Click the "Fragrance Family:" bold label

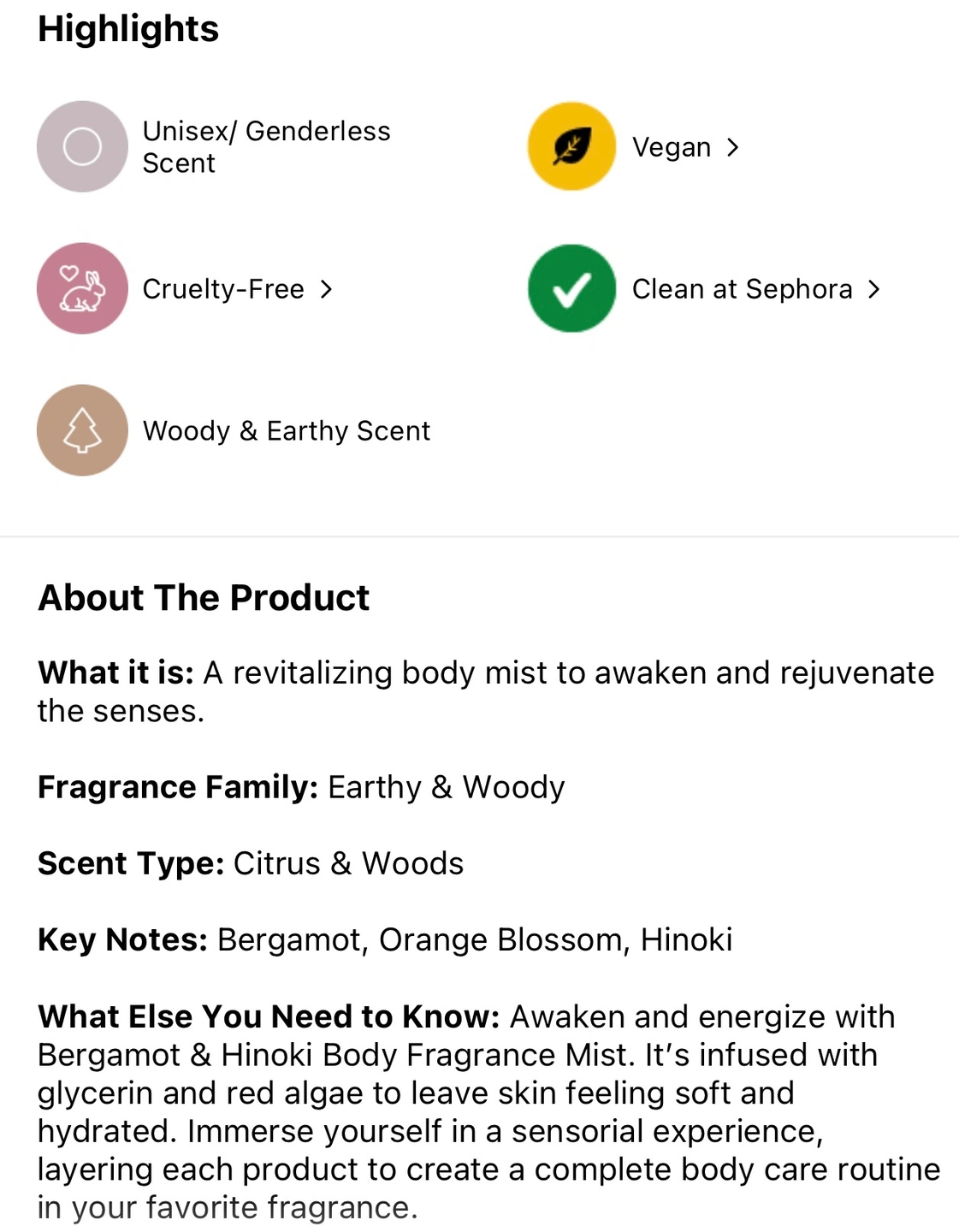click(x=178, y=787)
